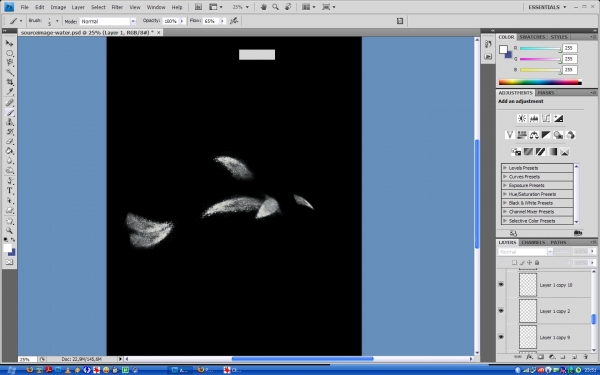
Task: Add a Black & White adjustment
Action: 546,135
